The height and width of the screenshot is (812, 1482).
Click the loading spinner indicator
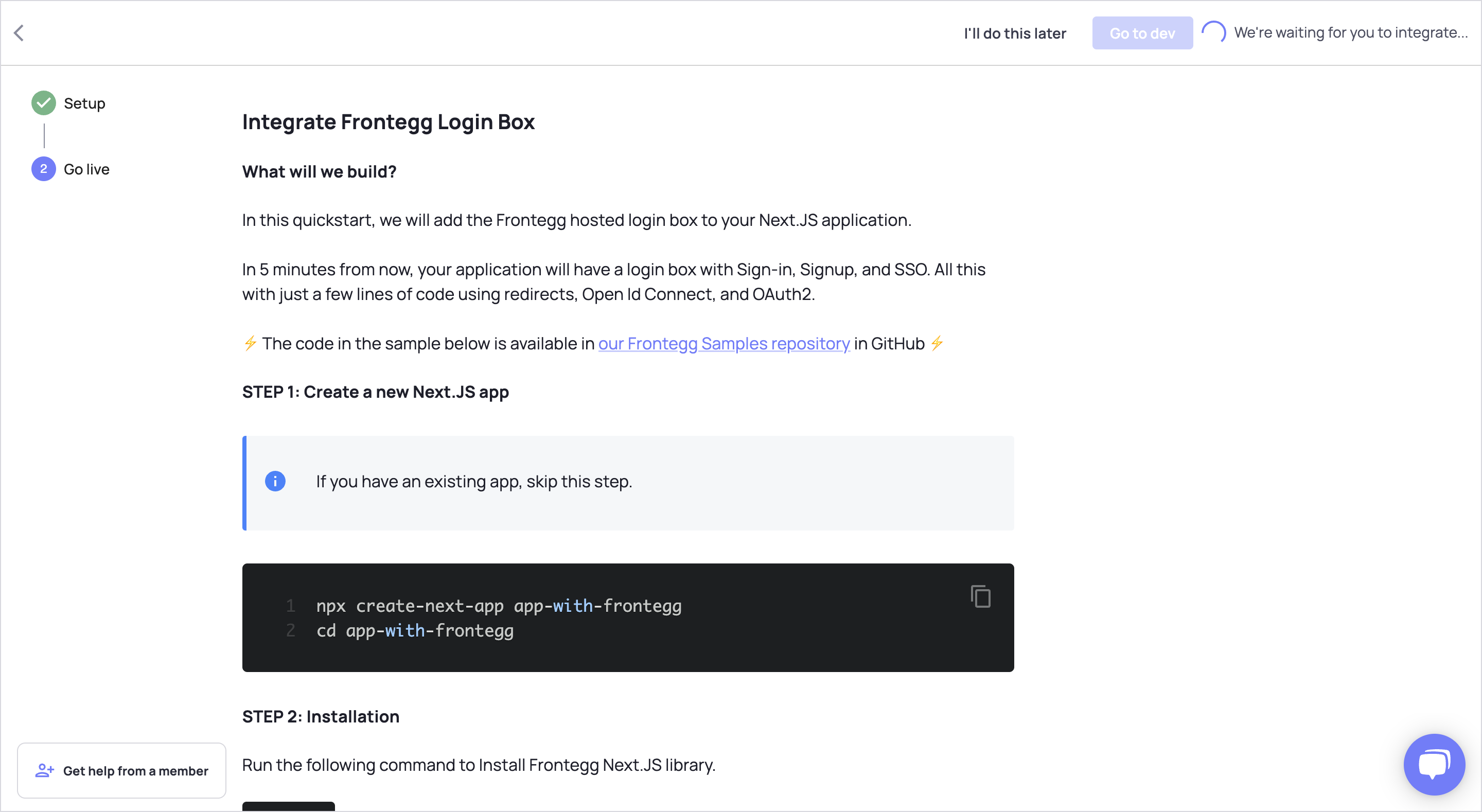pyautogui.click(x=1214, y=33)
